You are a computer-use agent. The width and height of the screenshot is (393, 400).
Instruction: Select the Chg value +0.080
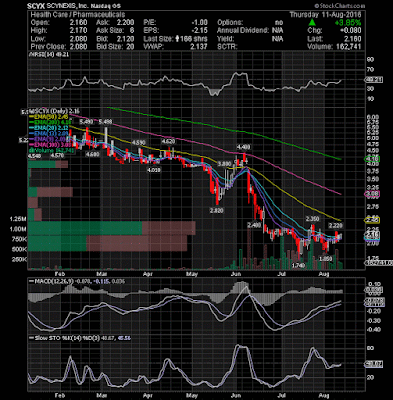tap(351, 31)
